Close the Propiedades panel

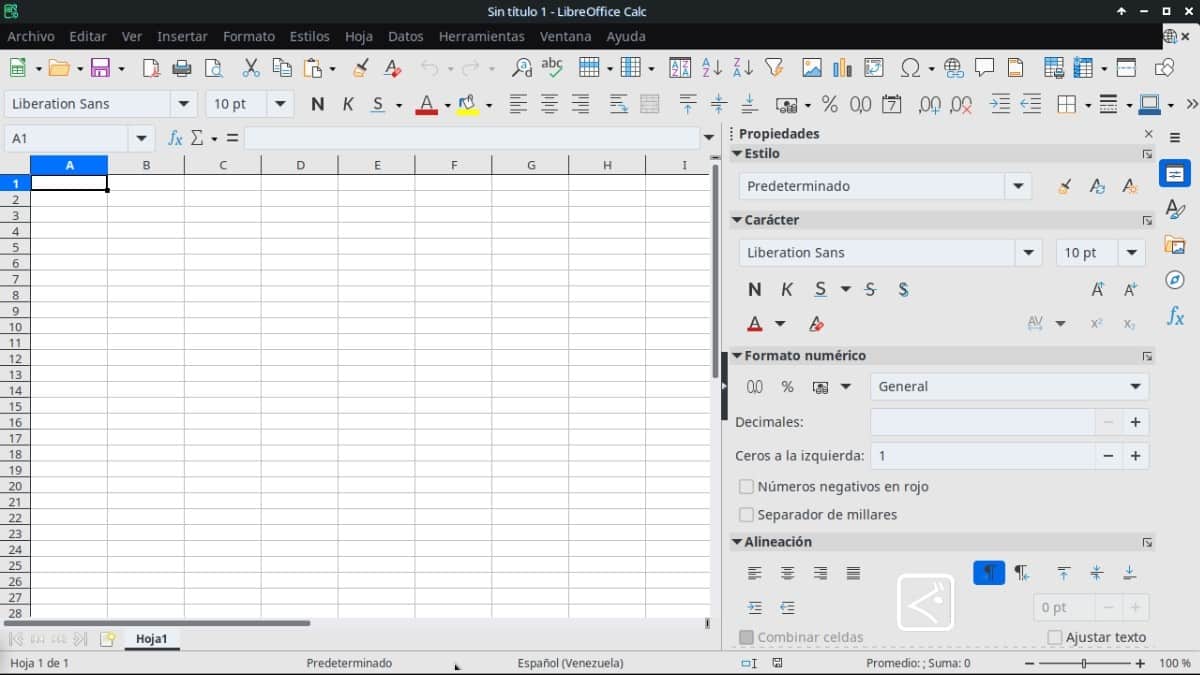tap(1148, 133)
